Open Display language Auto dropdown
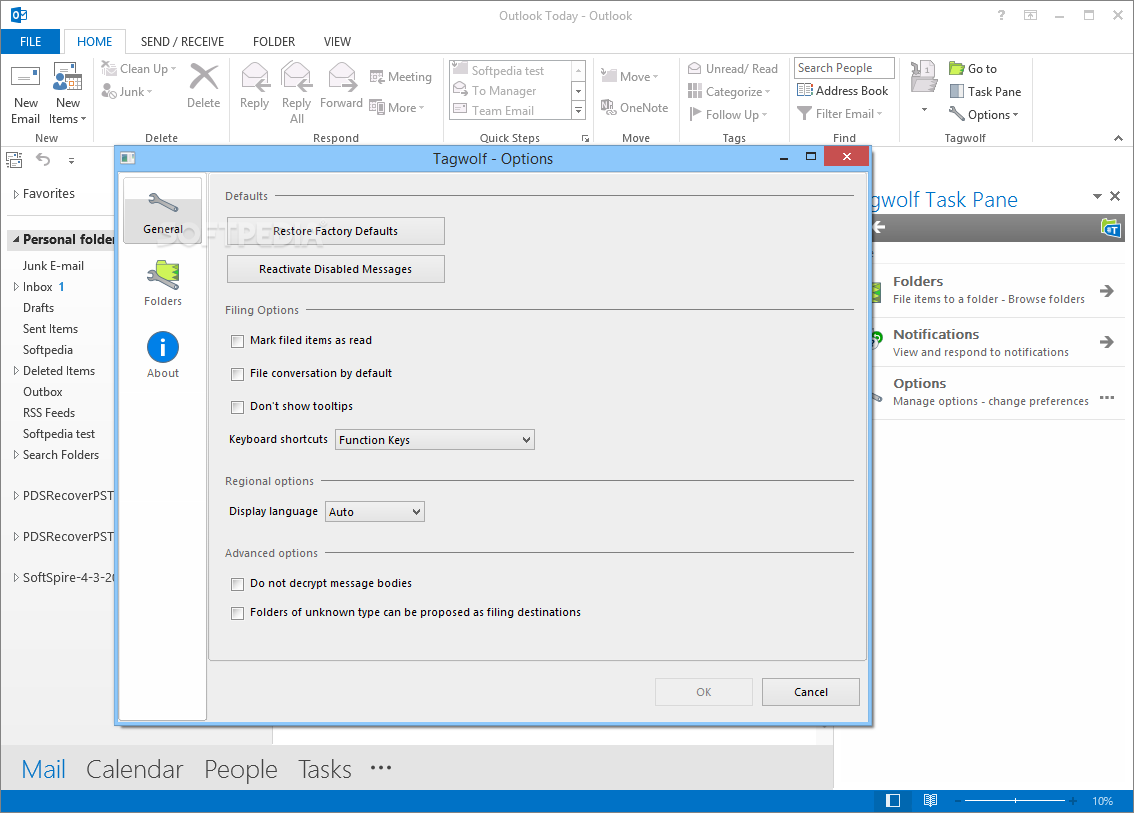This screenshot has width=1134, height=813. click(375, 512)
